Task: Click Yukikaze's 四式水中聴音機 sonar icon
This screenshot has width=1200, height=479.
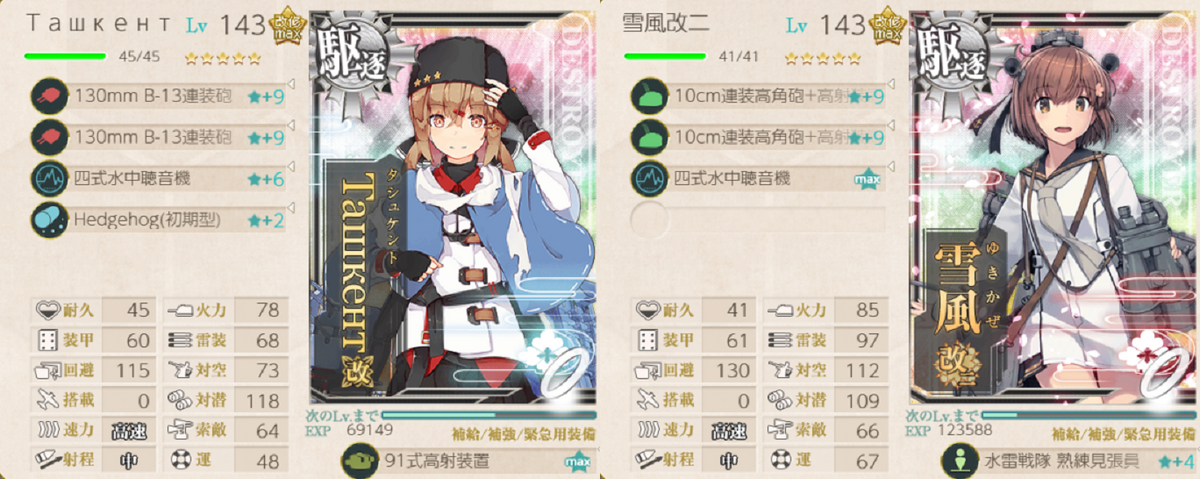Action: pos(647,179)
